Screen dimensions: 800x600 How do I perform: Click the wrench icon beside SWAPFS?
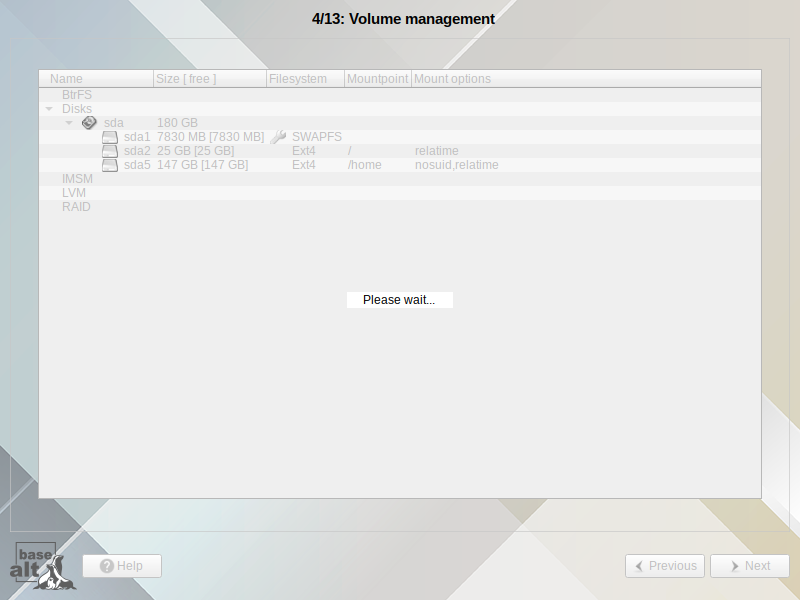tap(278, 137)
